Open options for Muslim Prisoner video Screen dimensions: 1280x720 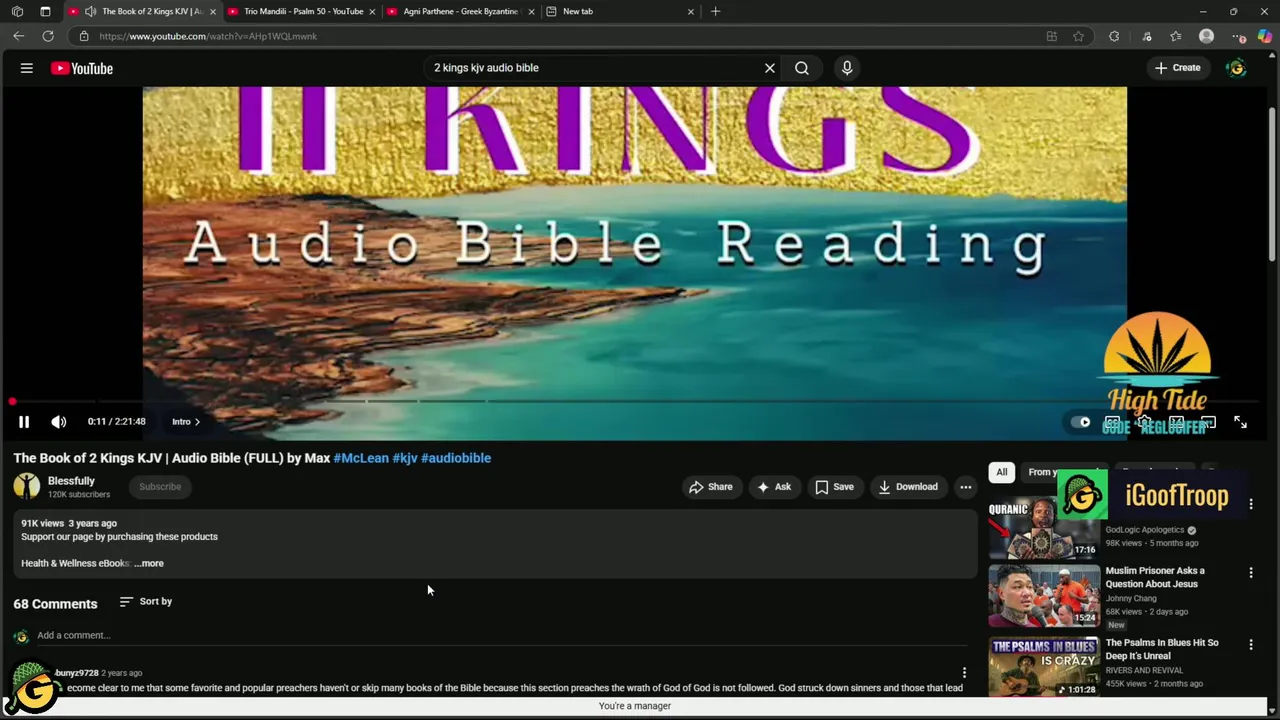1251,573
